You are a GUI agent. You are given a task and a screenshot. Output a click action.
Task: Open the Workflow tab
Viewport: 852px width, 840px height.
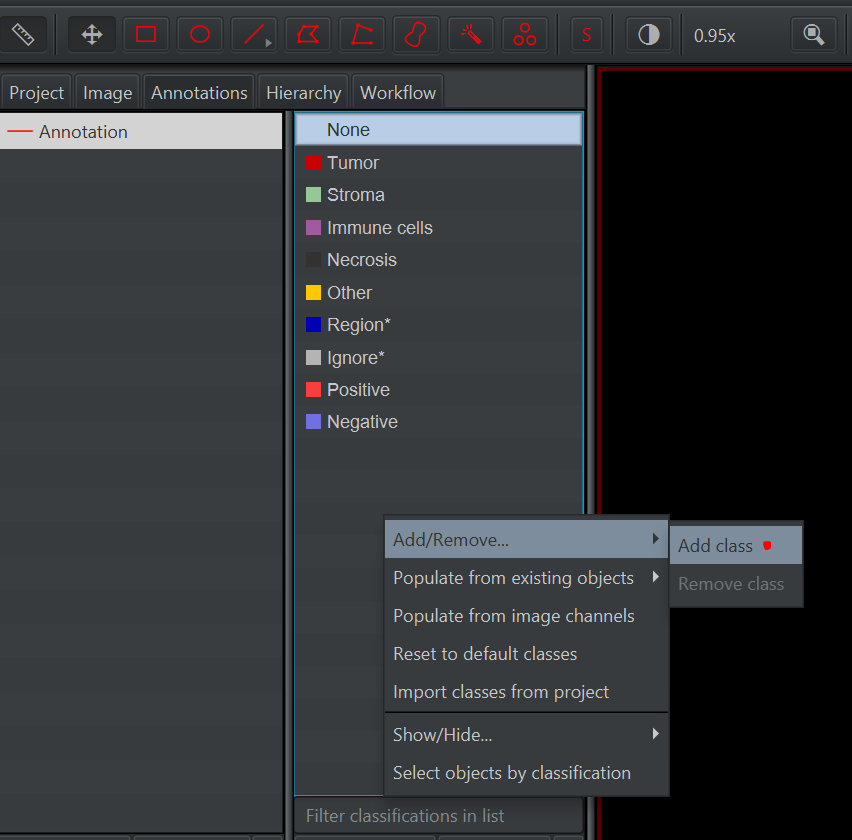click(397, 91)
